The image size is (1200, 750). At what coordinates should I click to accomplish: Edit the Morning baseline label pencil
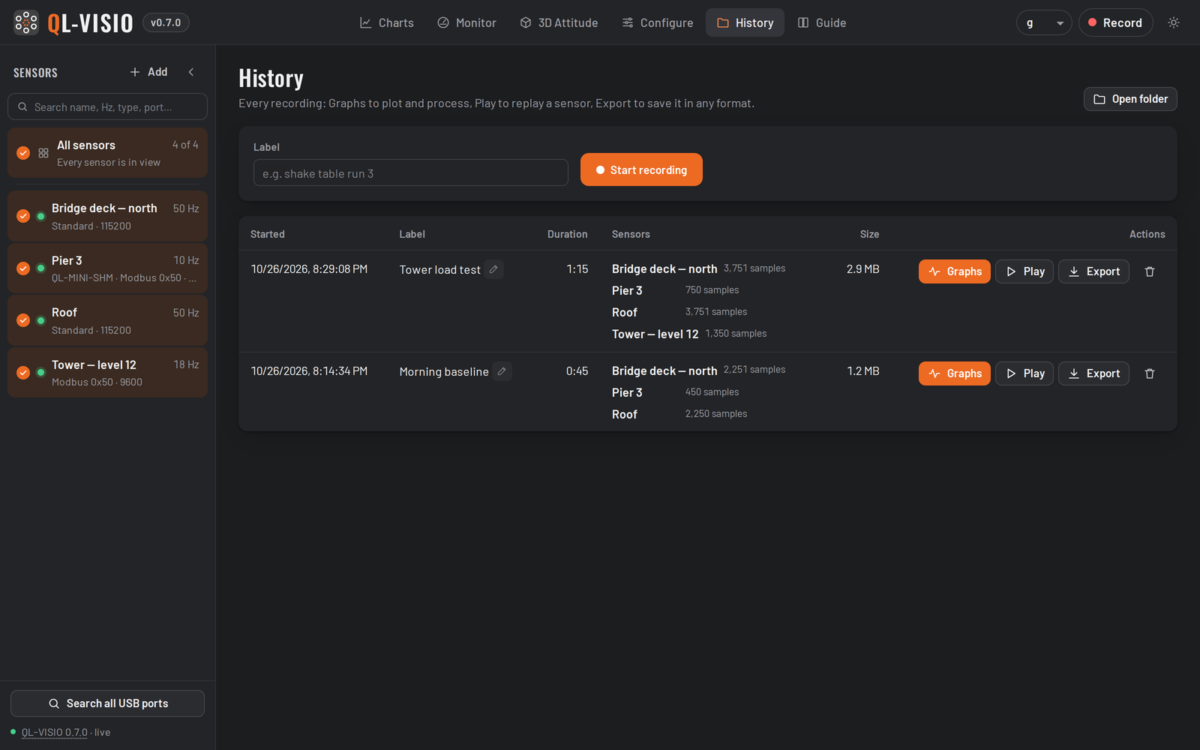tap(502, 371)
